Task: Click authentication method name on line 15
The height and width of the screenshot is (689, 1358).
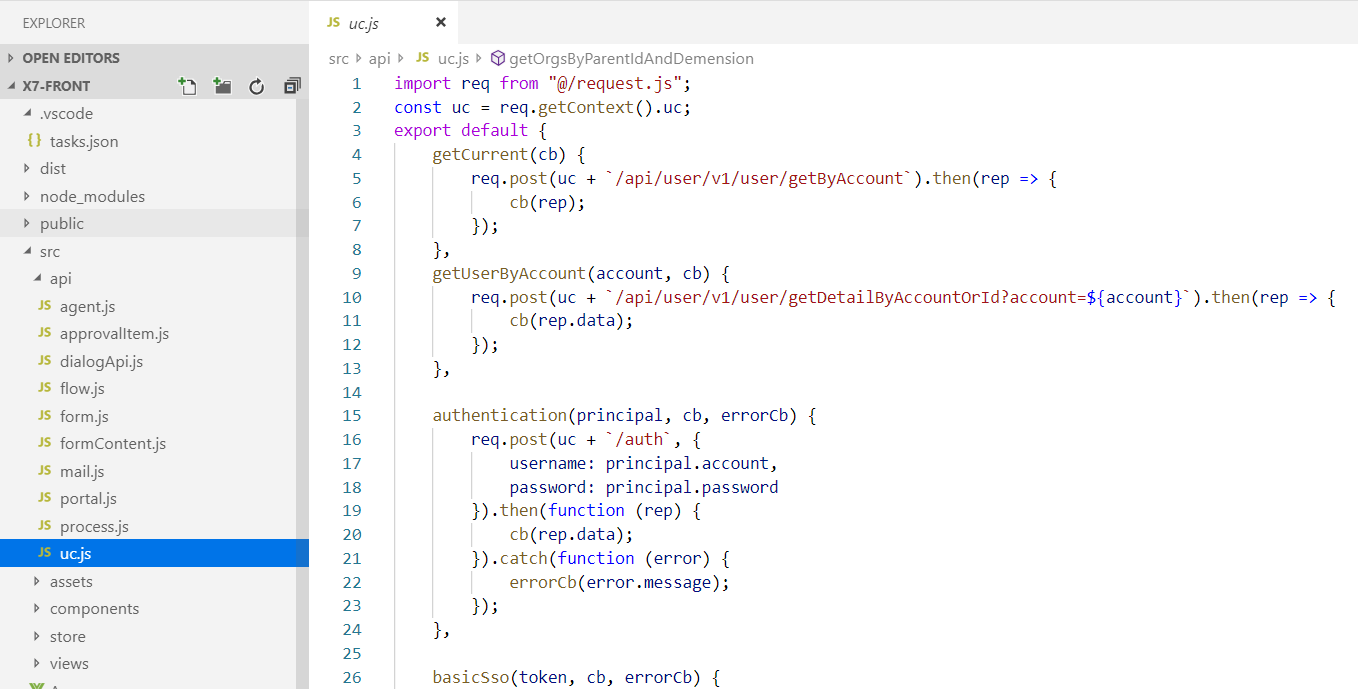Action: [499, 415]
